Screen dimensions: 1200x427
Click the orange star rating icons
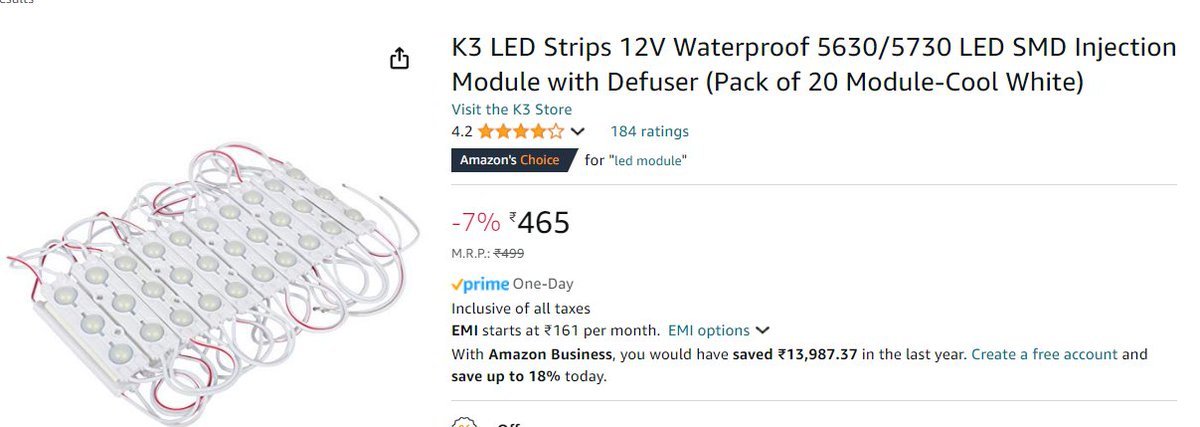point(520,131)
